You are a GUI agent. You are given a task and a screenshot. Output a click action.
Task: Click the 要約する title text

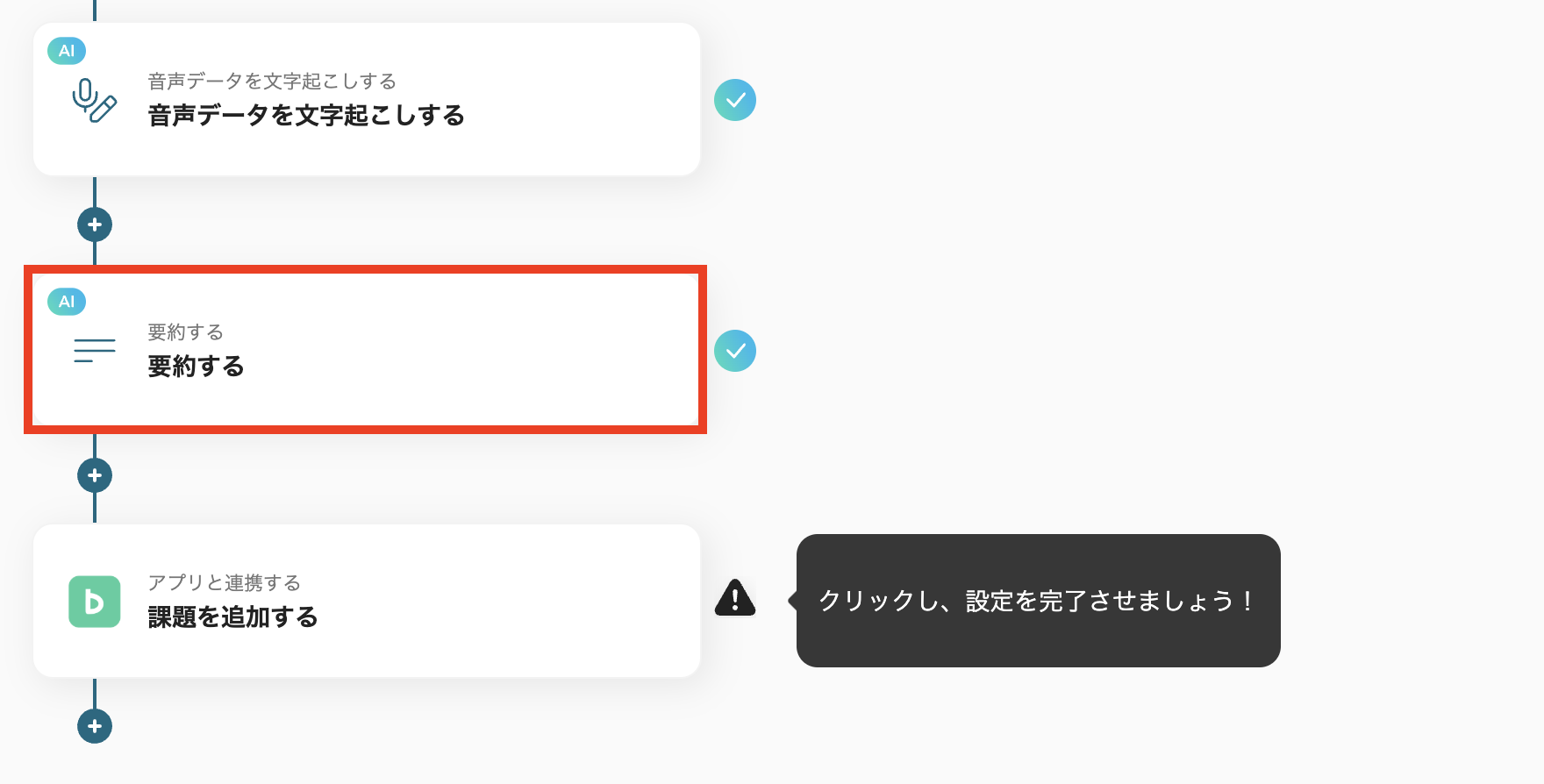(x=195, y=368)
